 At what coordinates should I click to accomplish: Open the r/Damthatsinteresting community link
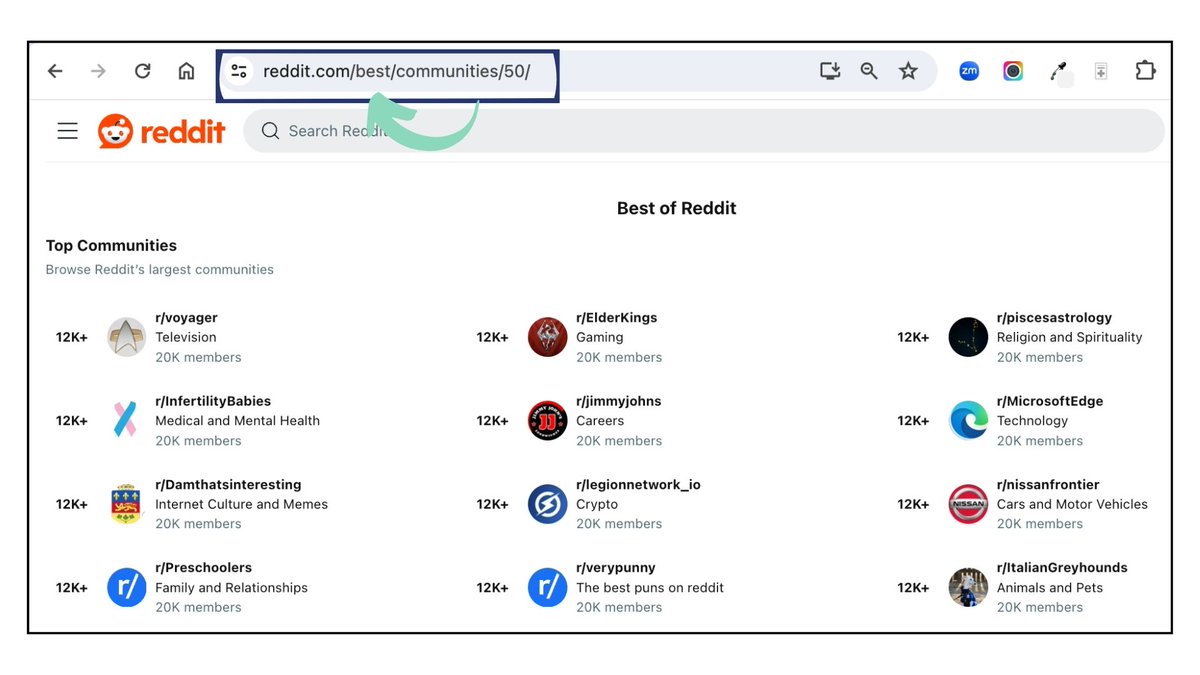(x=228, y=485)
